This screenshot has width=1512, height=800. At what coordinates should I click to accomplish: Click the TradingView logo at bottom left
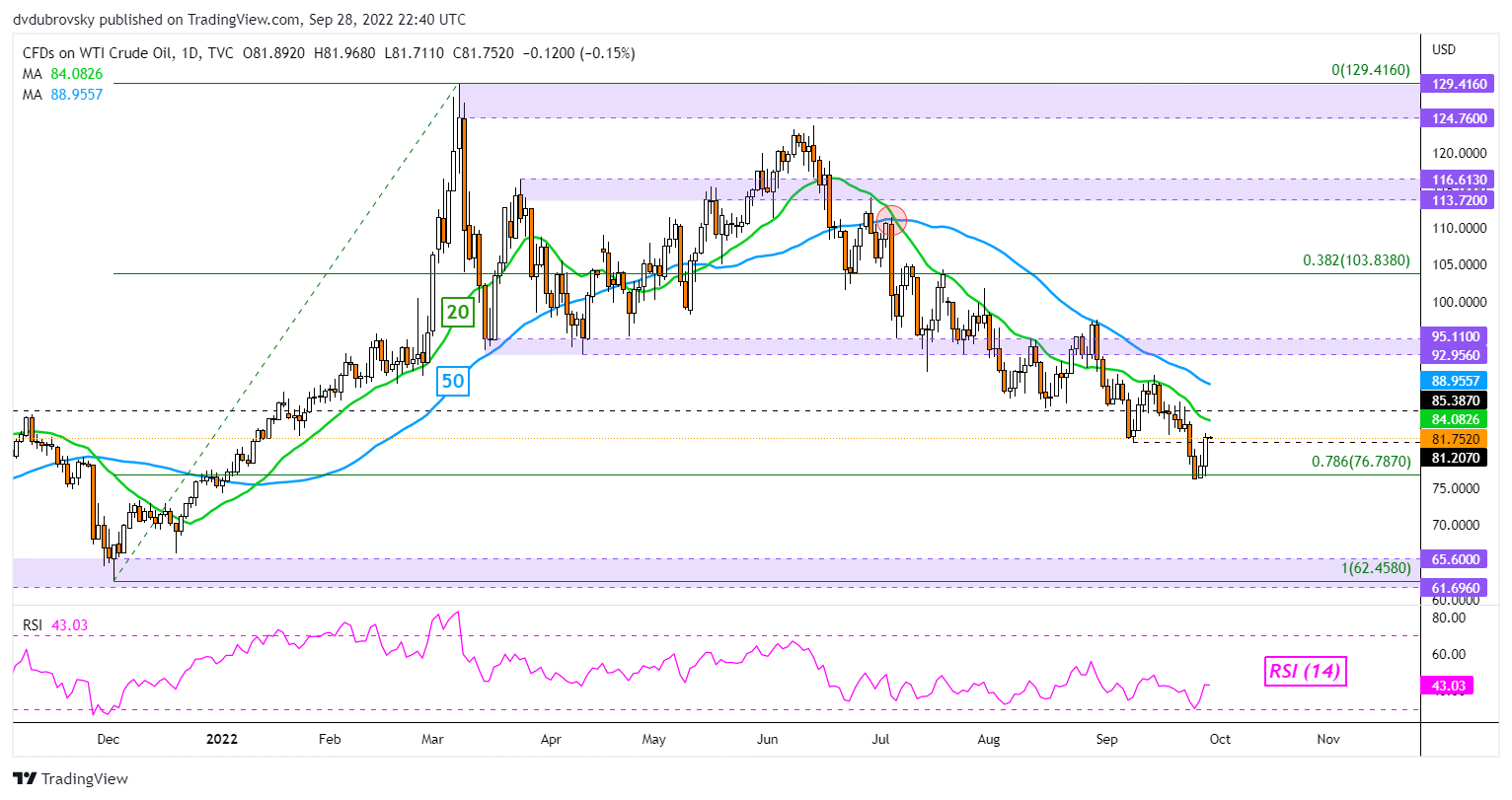pos(70,778)
